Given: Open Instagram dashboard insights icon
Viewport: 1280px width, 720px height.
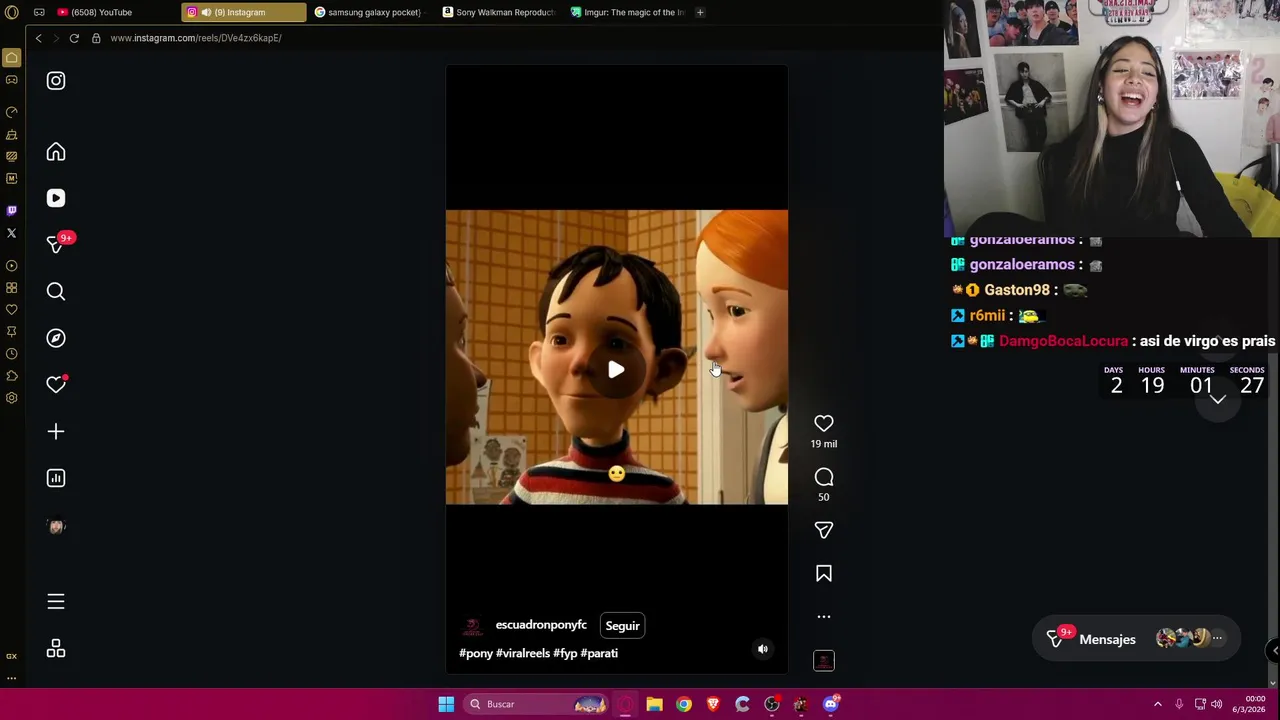Looking at the screenshot, I should click(x=56, y=478).
